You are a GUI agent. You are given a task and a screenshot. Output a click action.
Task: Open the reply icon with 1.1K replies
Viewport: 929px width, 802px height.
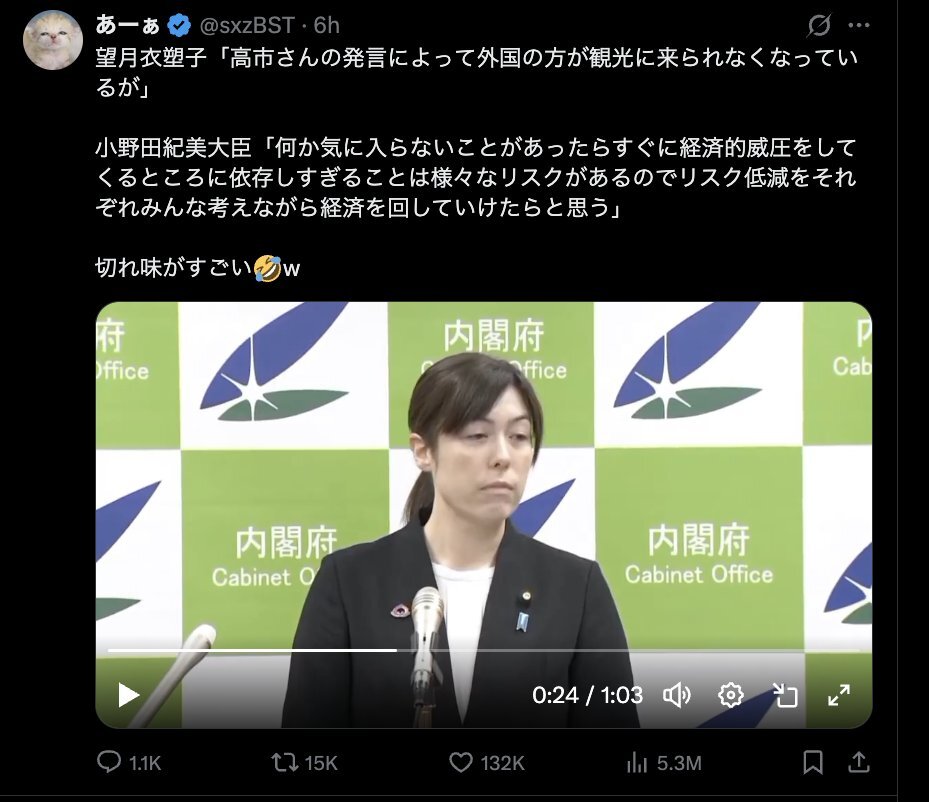(x=129, y=762)
